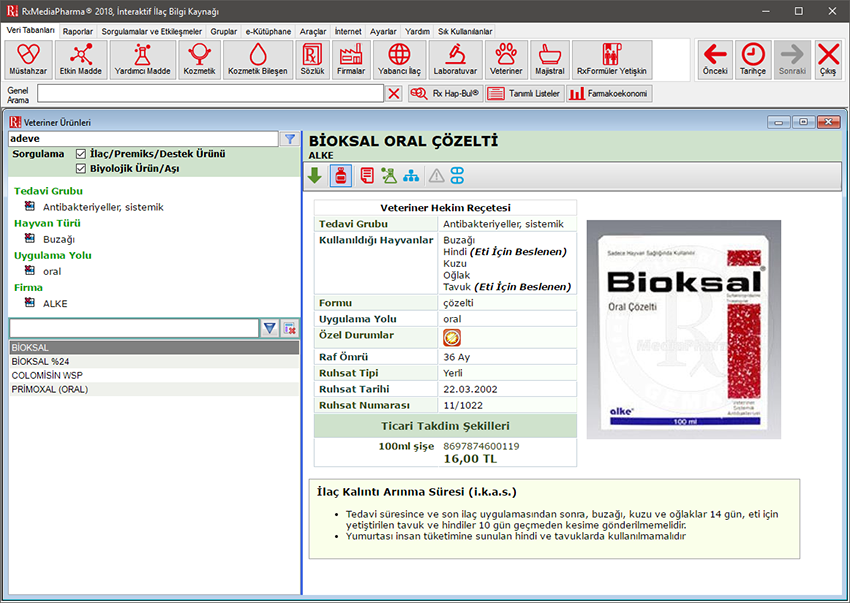Switch to the Raporlar tab
This screenshot has width=850, height=603.
(x=78, y=31)
